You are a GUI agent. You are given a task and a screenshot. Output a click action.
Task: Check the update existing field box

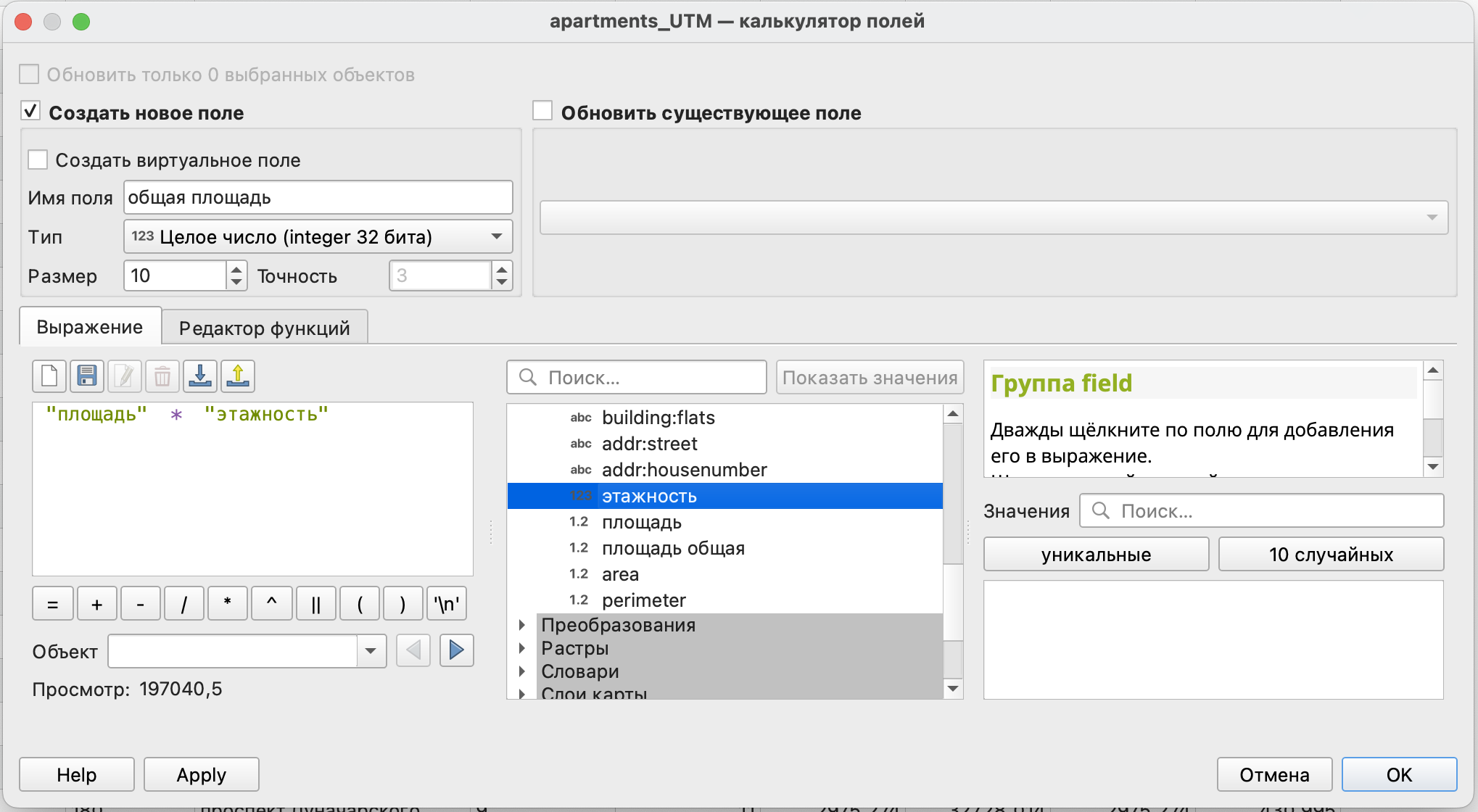tap(542, 112)
